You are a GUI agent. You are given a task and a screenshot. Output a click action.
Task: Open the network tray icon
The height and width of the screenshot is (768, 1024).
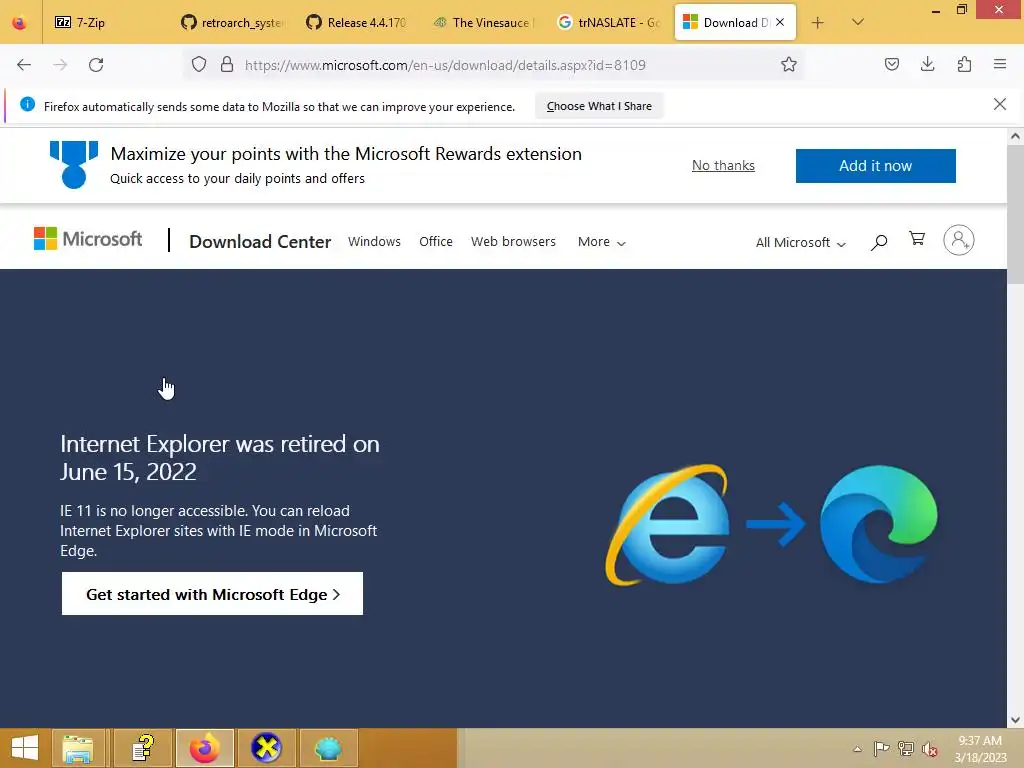[906, 749]
